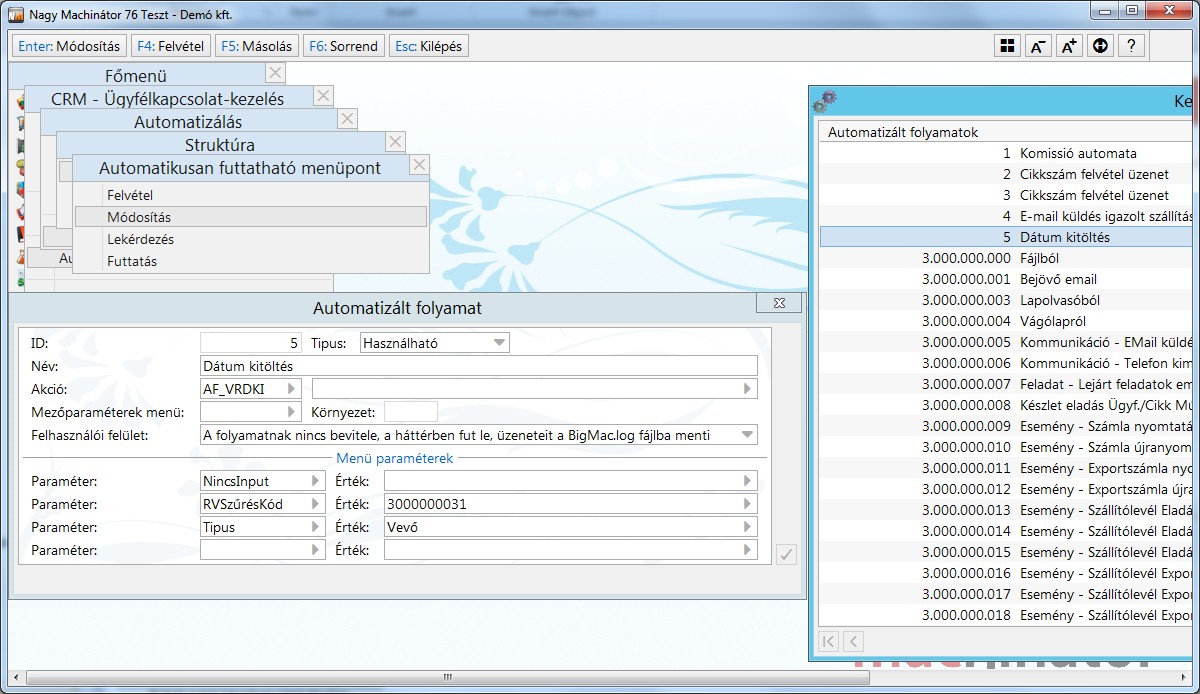1200x694 pixels.
Task: Open lookup arrow beside AF_VRDKI action
Action: coord(291,389)
